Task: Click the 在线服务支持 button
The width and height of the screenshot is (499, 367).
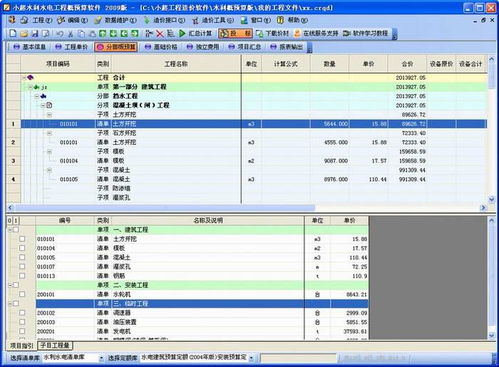Action: (316, 33)
